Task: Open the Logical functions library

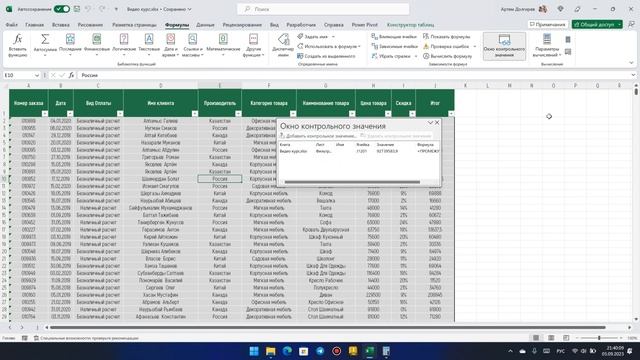Action: click(x=124, y=45)
